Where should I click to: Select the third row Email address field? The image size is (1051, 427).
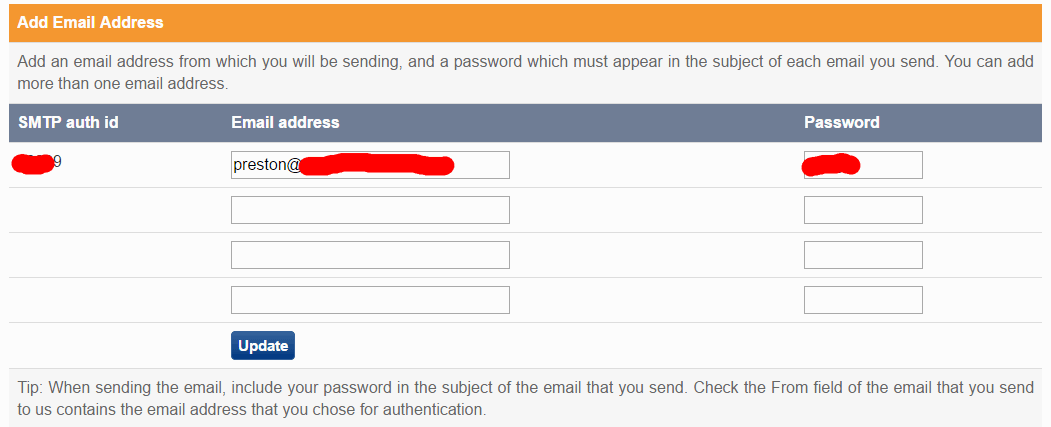click(x=370, y=255)
